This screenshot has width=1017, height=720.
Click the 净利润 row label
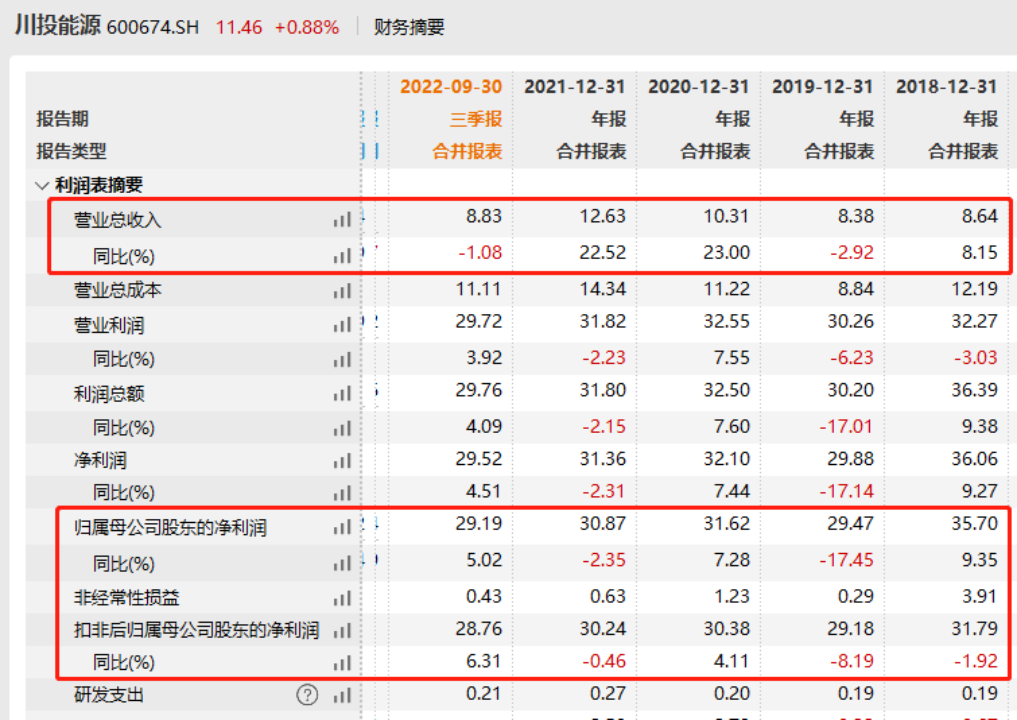(100, 461)
